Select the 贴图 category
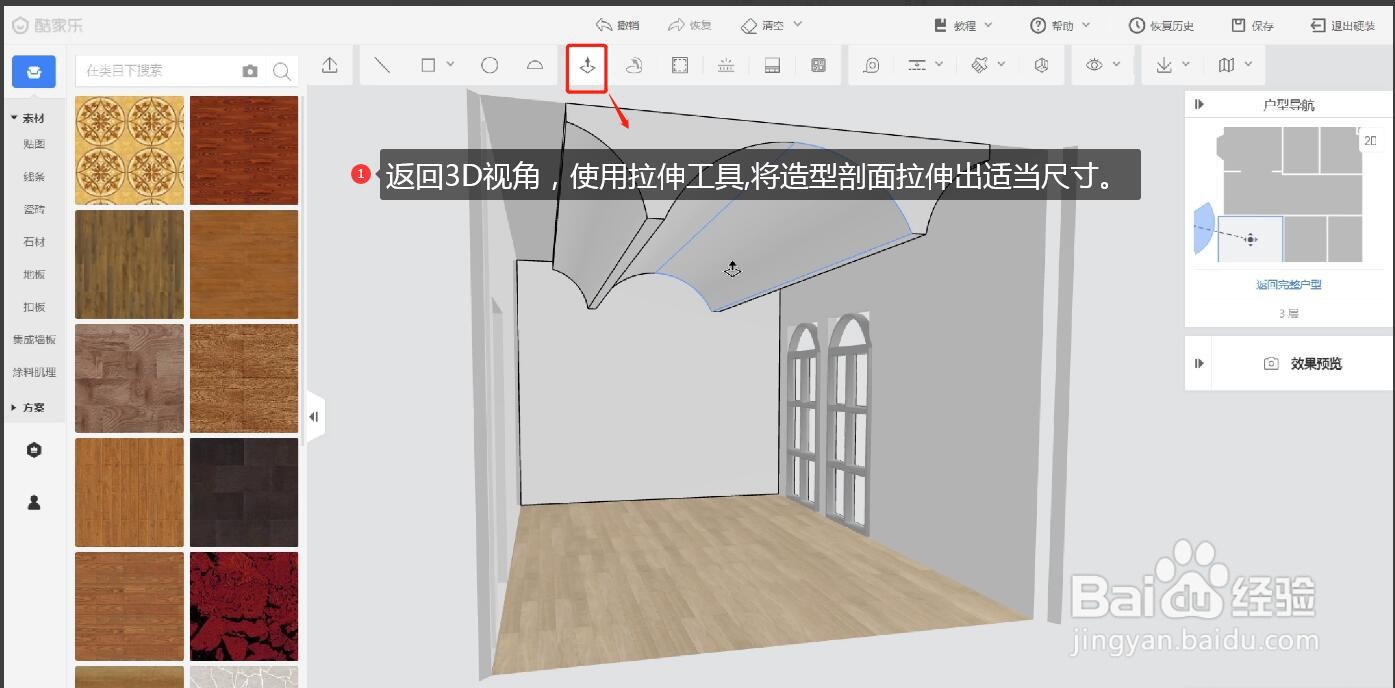 34,144
